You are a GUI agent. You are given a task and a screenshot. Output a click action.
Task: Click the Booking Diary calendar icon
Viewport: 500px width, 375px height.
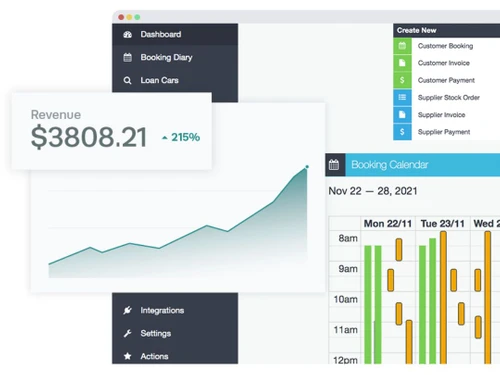pos(128,57)
